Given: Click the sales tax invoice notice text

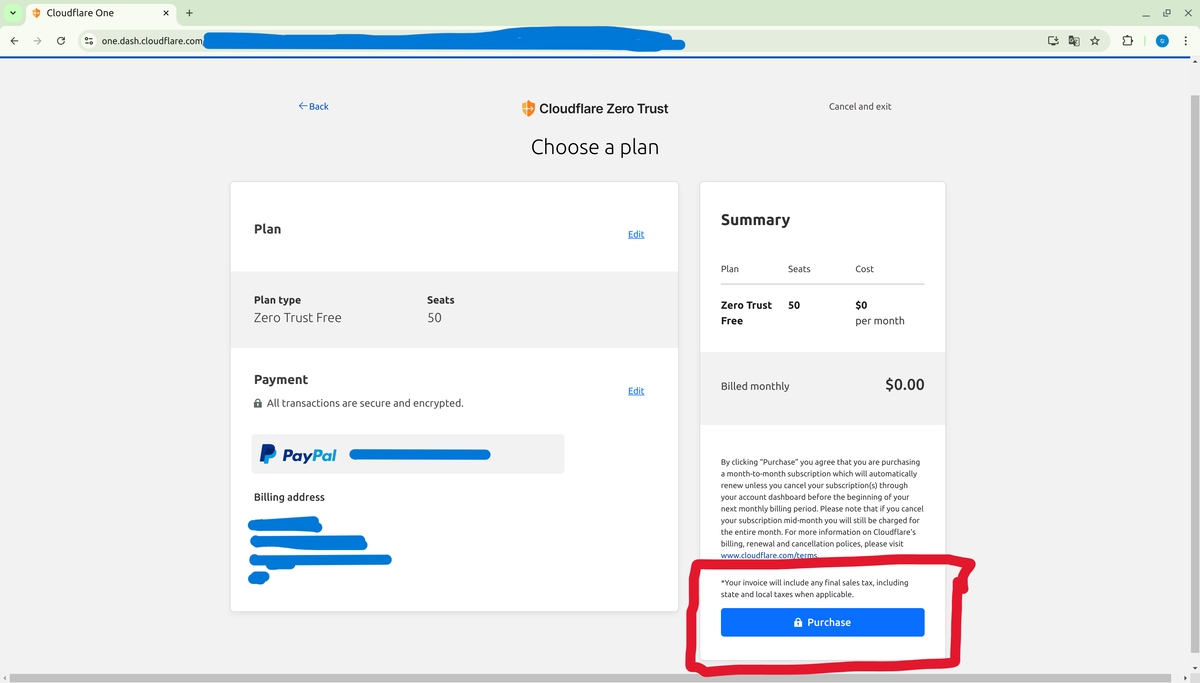Looking at the screenshot, I should 815,588.
